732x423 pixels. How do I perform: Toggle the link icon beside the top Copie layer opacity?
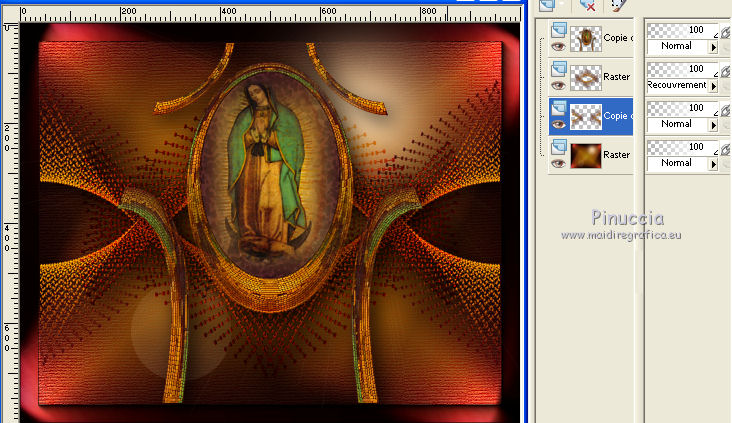coord(725,32)
